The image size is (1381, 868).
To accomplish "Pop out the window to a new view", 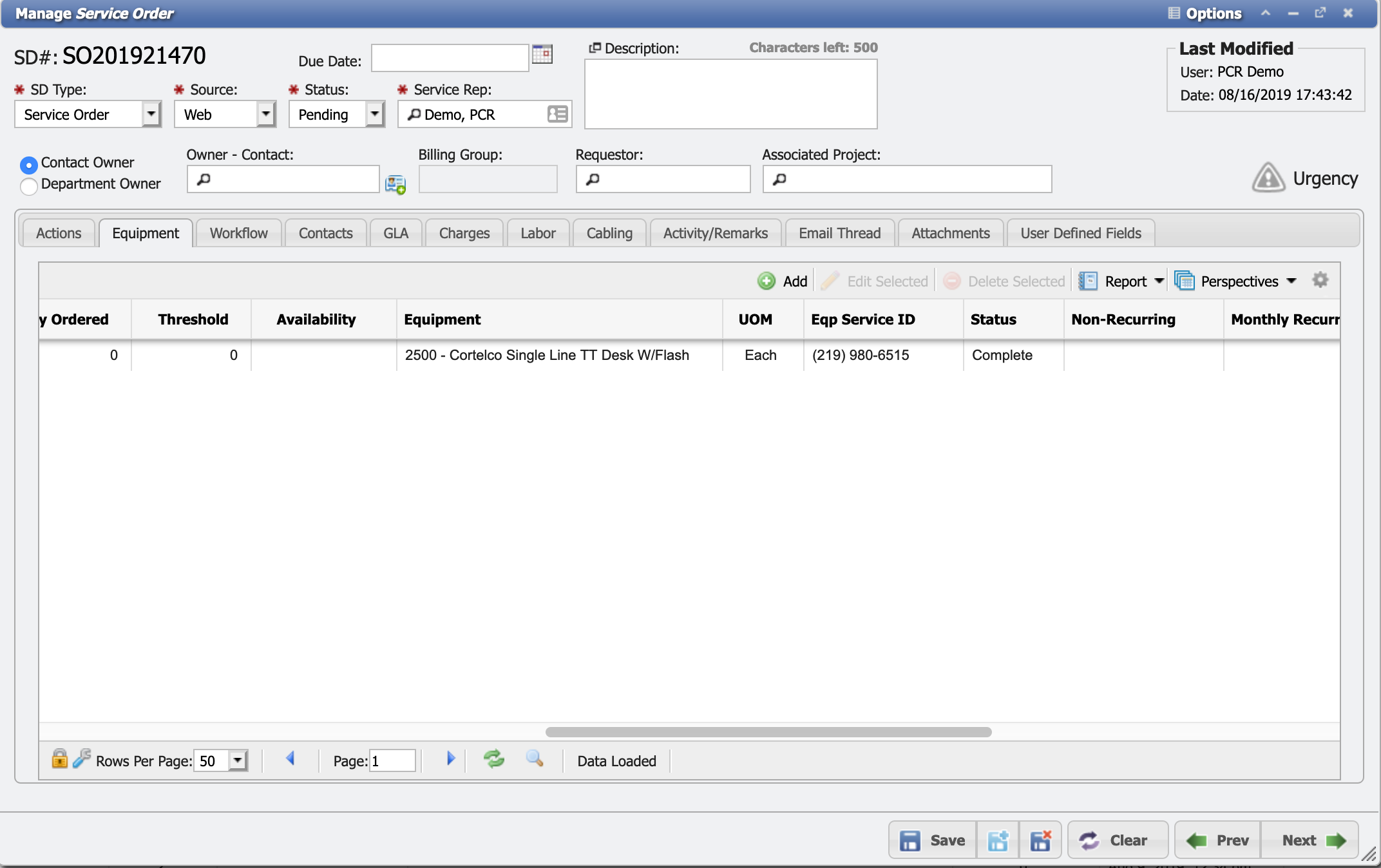I will [x=1320, y=13].
